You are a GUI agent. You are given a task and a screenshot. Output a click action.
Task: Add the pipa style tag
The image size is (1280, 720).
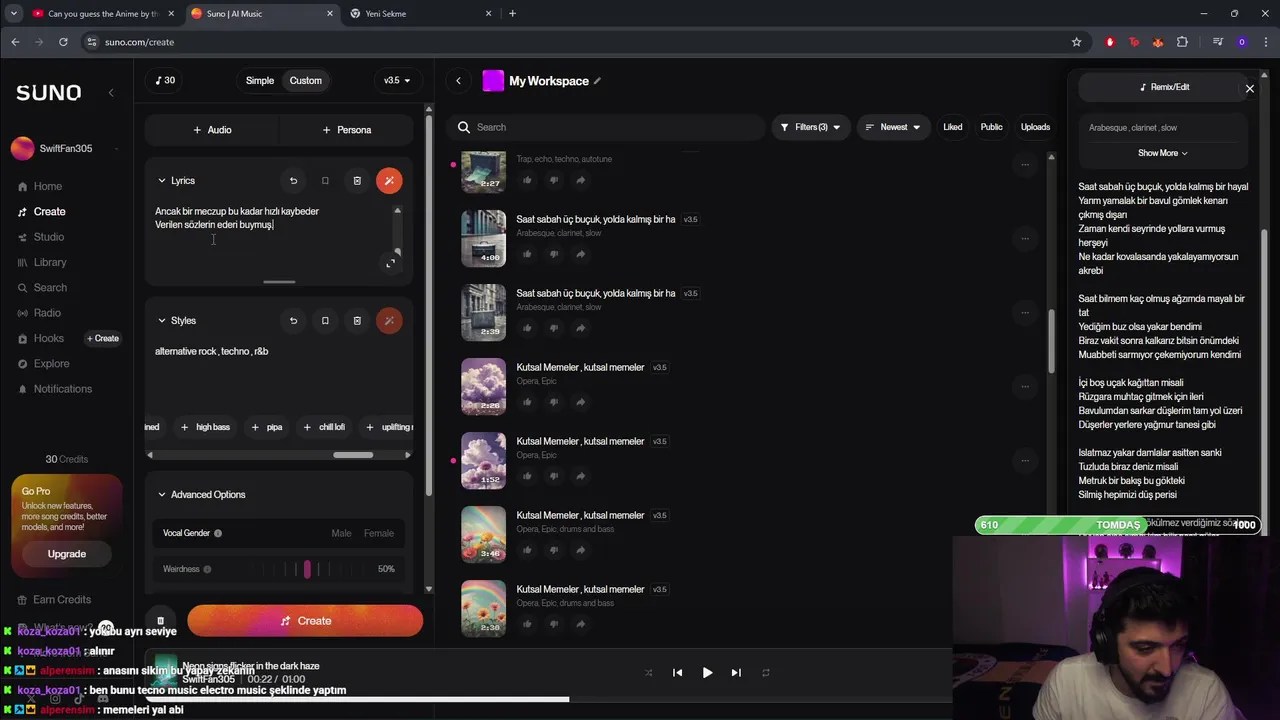click(x=267, y=427)
